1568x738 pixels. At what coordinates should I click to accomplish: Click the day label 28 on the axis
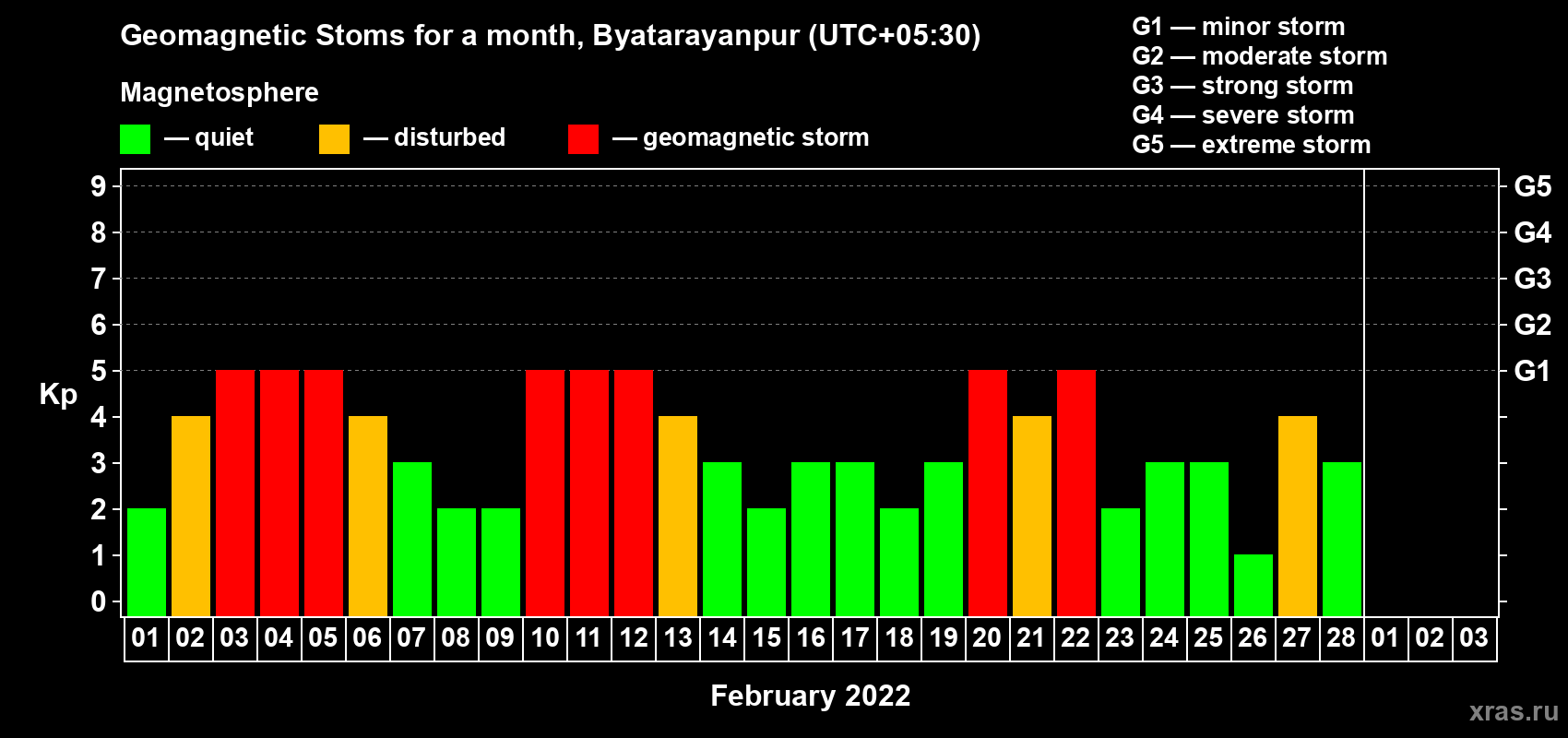(x=1341, y=637)
